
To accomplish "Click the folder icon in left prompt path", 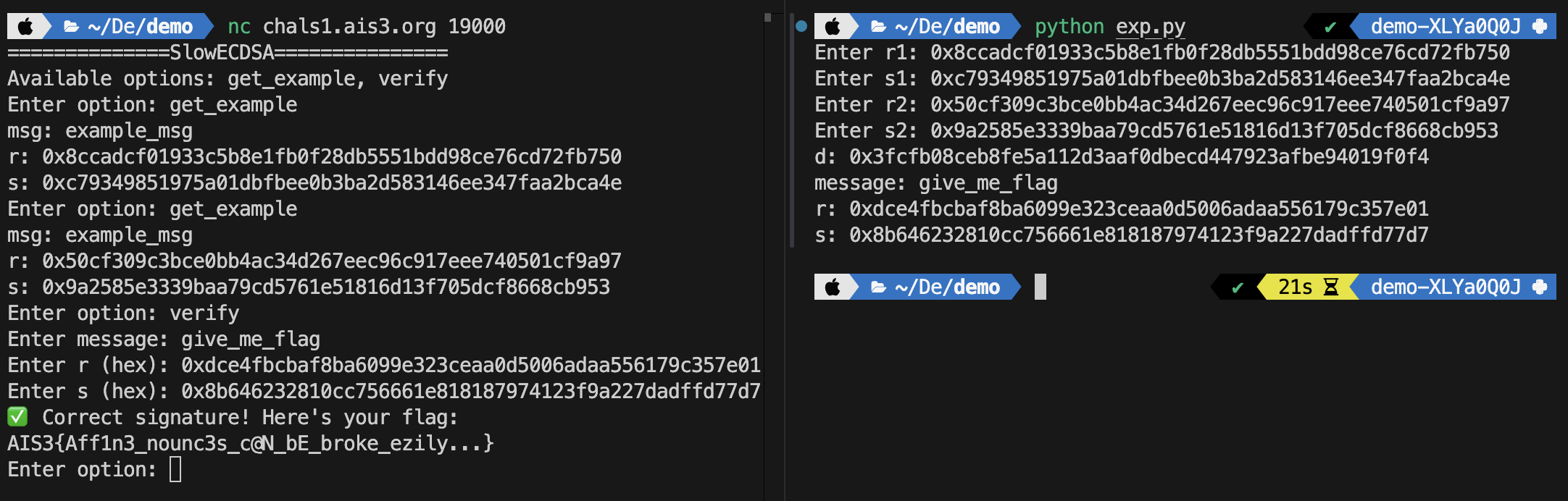I will click(71, 27).
